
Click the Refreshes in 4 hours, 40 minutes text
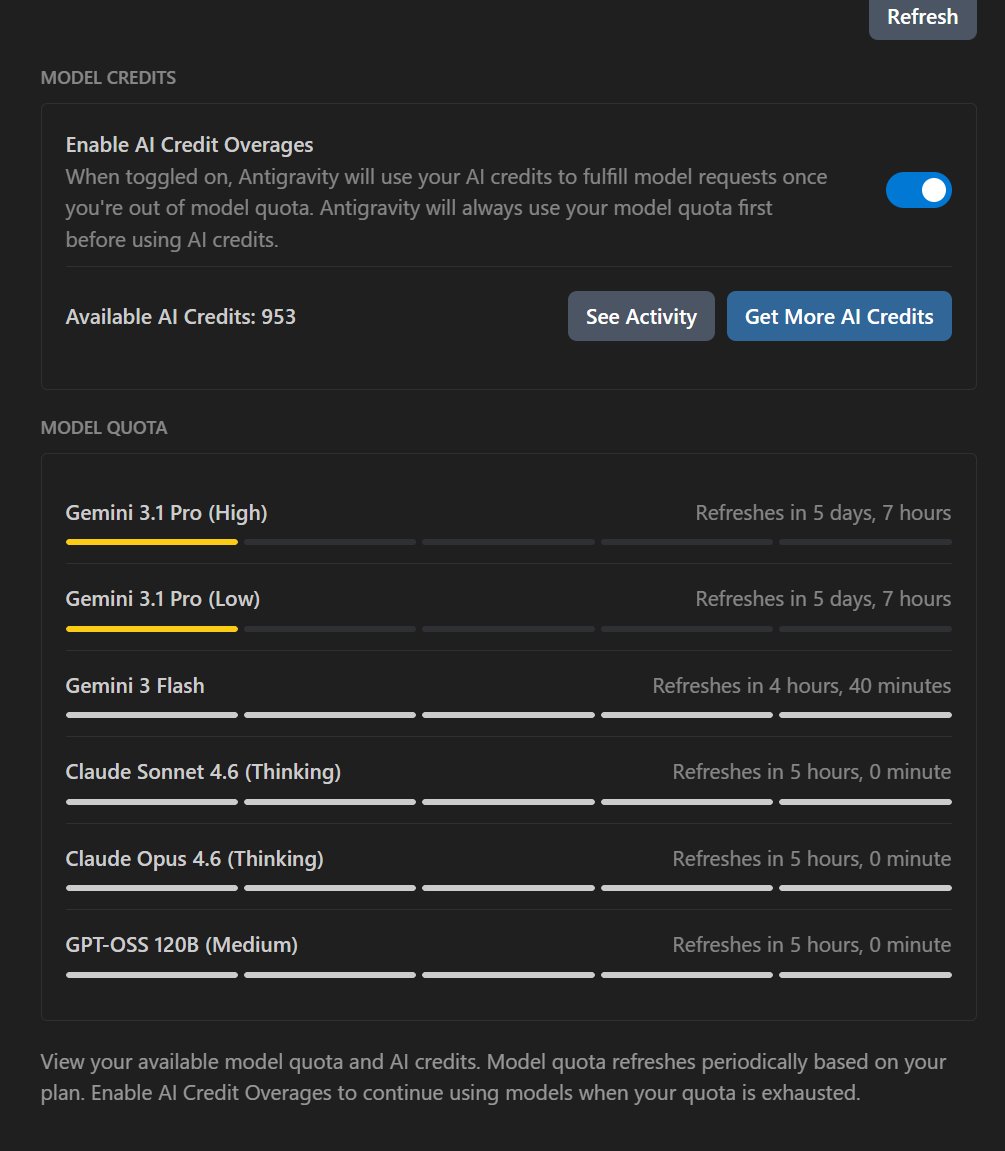pyautogui.click(x=801, y=686)
